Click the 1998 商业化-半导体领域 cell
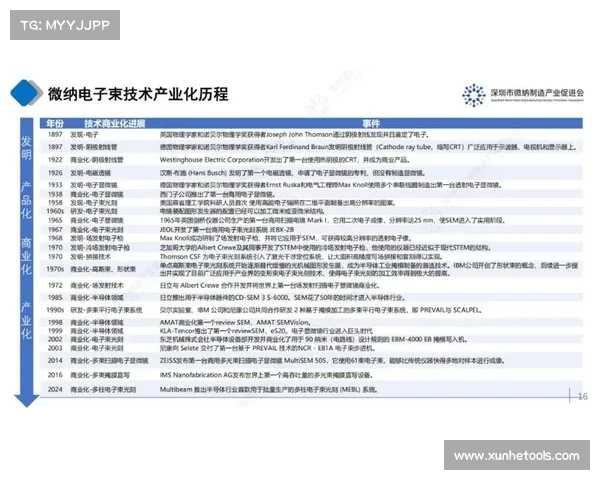 click(96, 323)
